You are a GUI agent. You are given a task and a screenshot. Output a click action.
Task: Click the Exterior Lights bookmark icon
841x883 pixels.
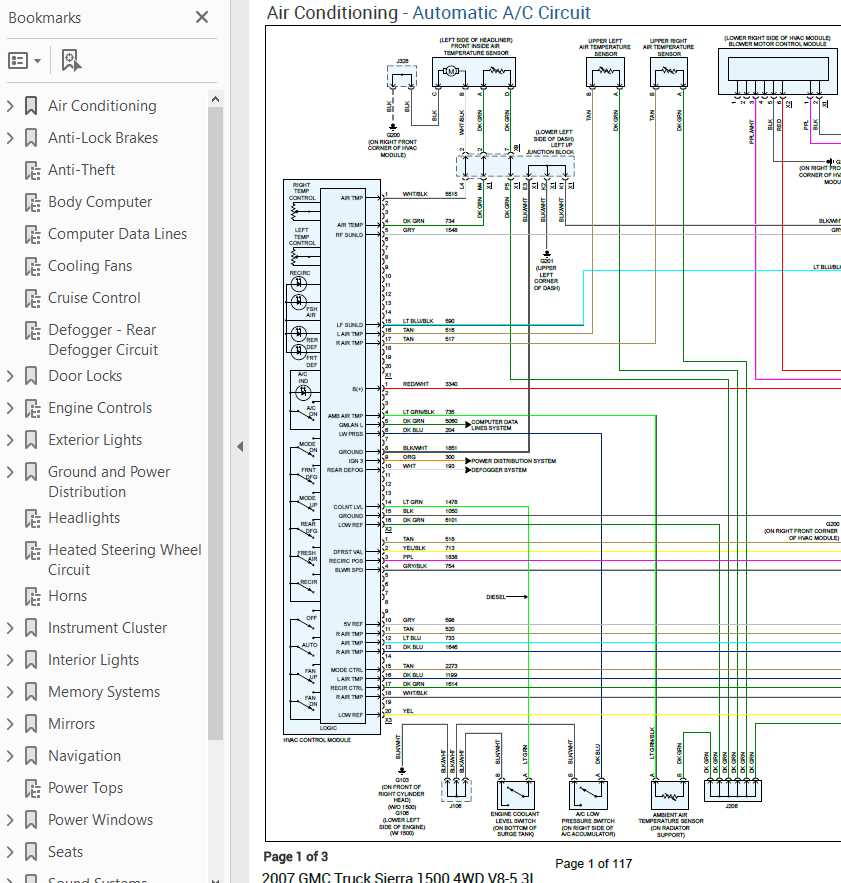(32, 440)
